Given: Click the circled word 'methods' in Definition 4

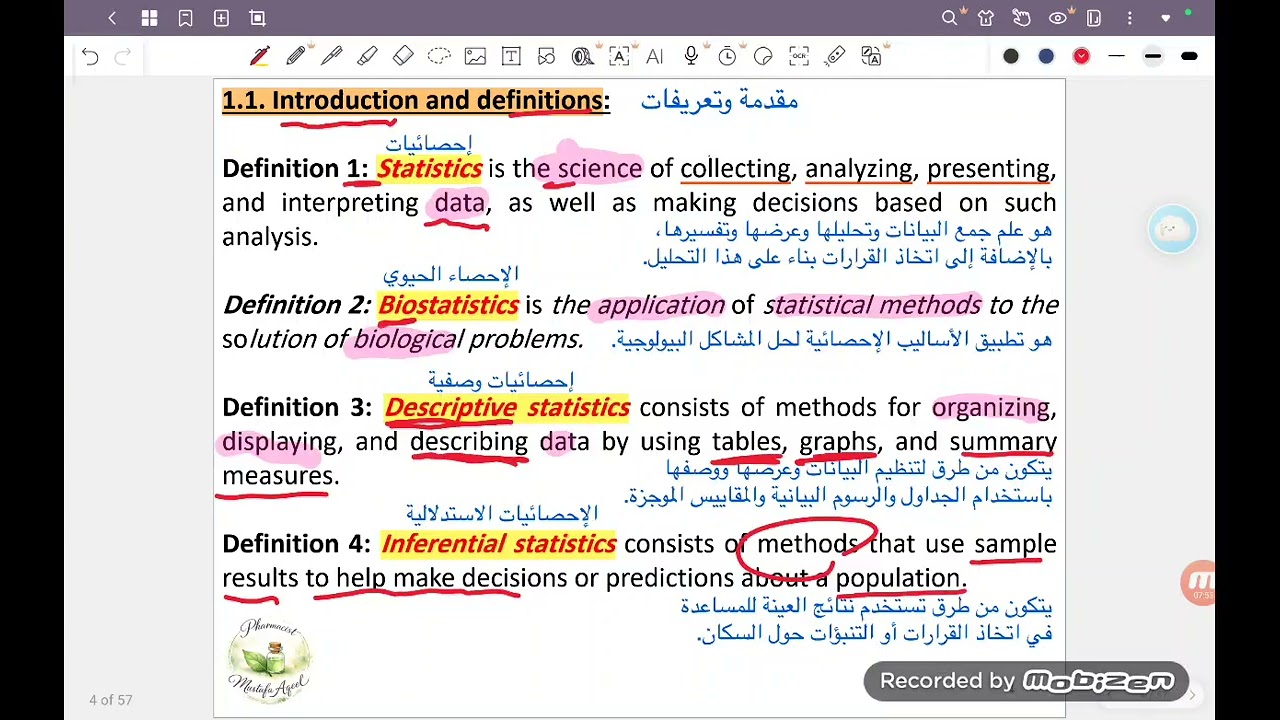Looking at the screenshot, I should click(x=807, y=543).
